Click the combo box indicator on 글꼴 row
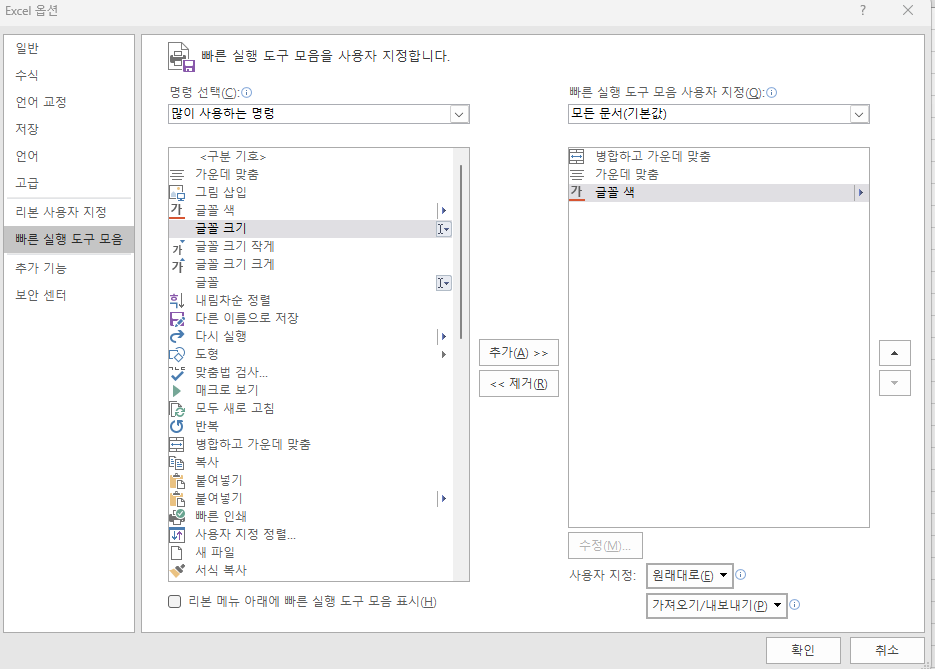Viewport: 935px width, 669px height. coord(443,283)
